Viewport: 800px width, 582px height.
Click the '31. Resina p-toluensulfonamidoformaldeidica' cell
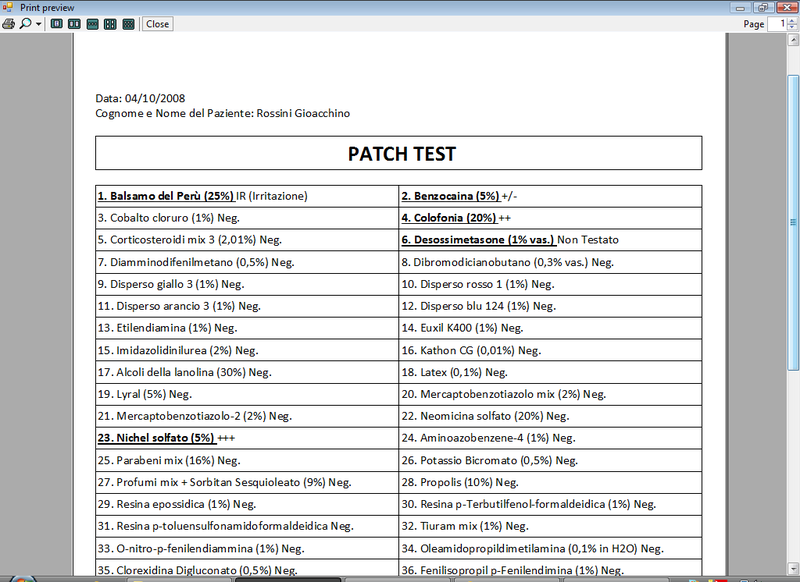coord(247,526)
